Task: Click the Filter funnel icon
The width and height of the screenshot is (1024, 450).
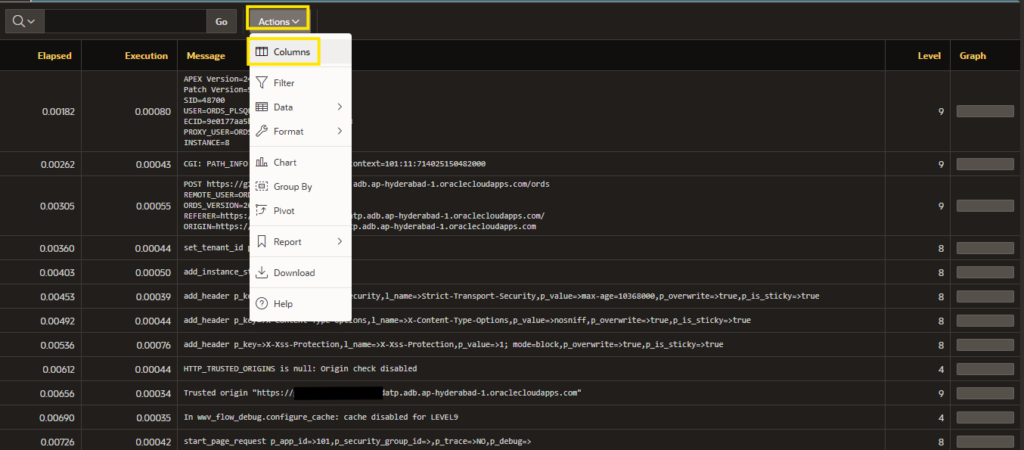Action: (261, 83)
